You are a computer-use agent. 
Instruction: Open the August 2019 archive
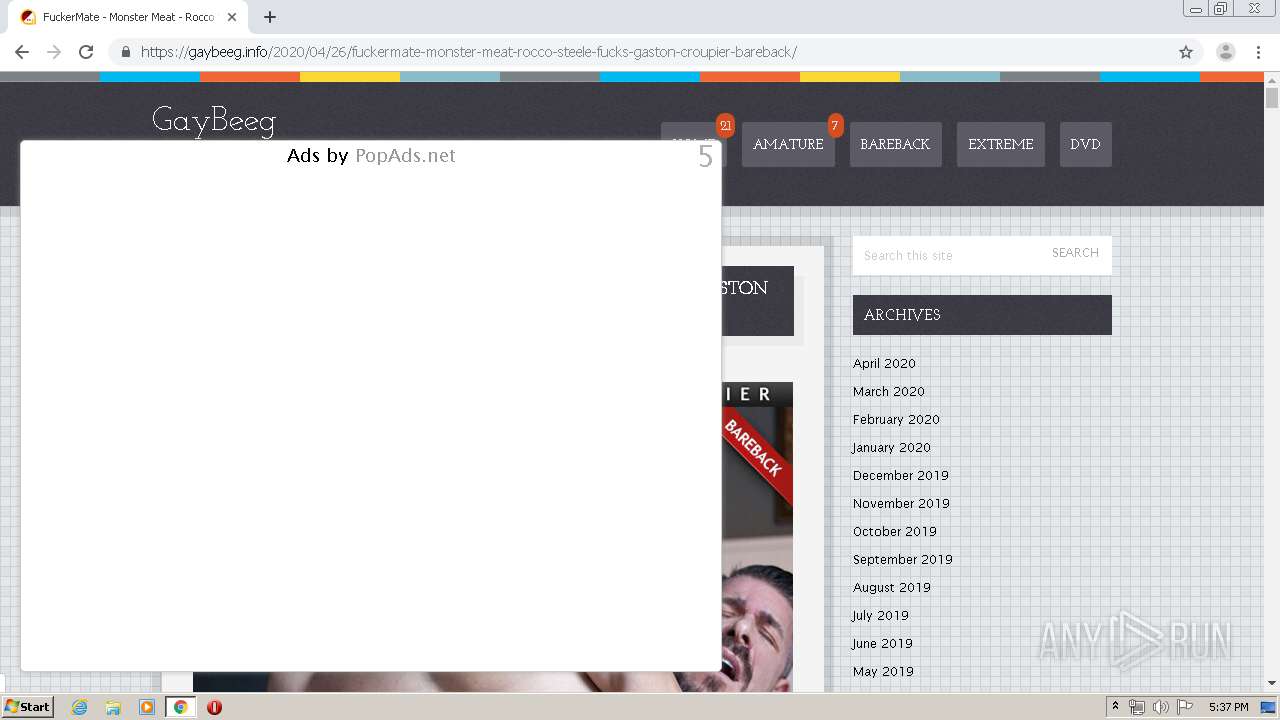892,587
